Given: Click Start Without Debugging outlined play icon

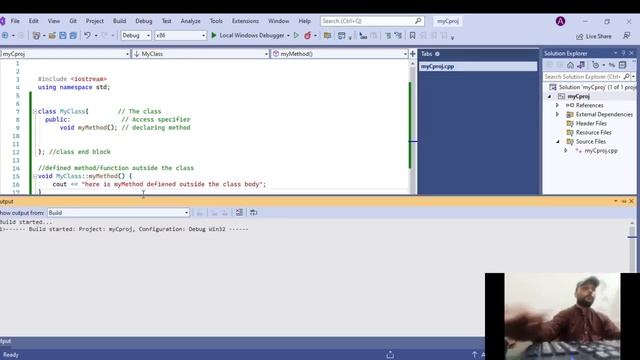Looking at the screenshot, I should (296, 36).
